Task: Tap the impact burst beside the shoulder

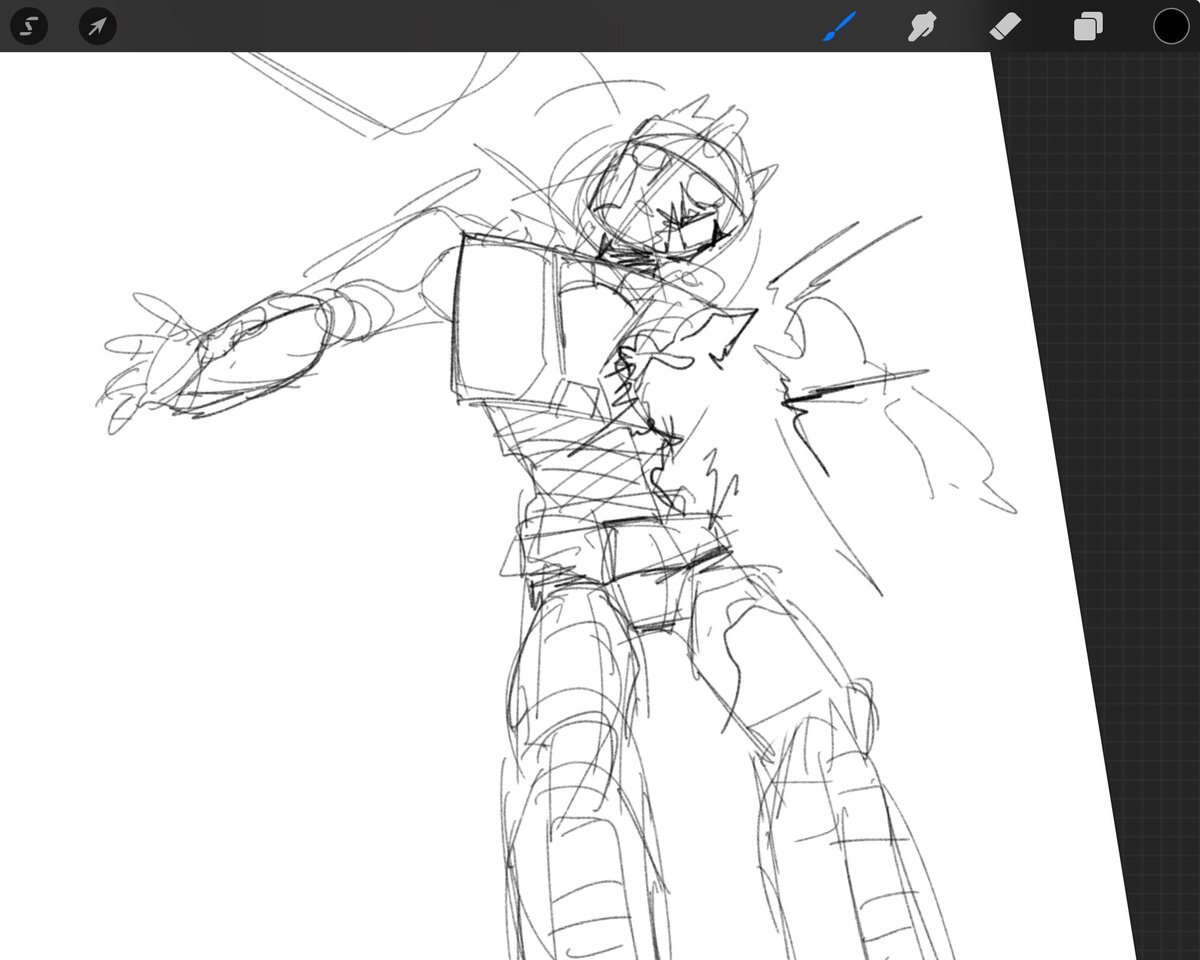Action: pos(830,380)
